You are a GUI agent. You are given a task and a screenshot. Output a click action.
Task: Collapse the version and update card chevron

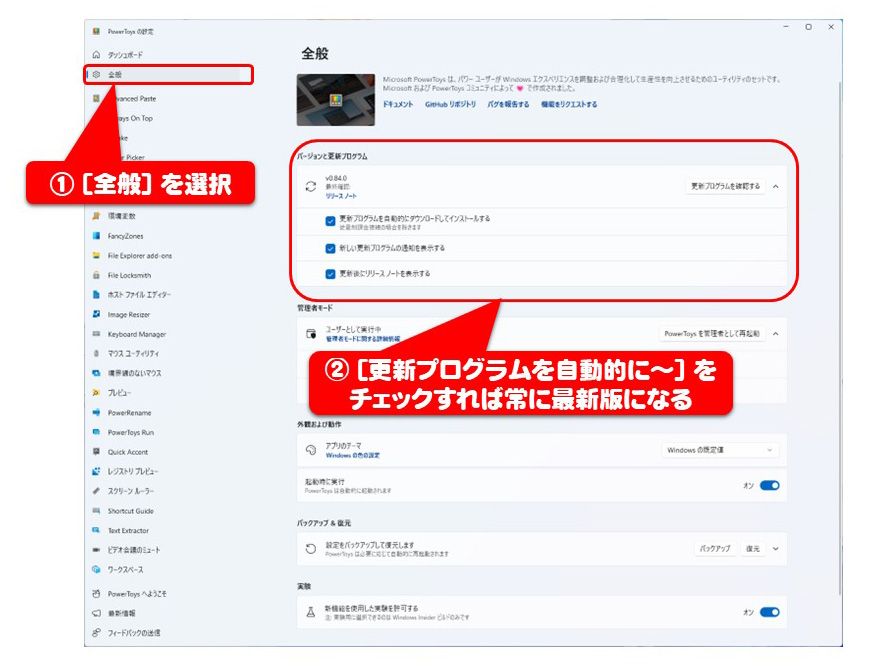(x=776, y=186)
